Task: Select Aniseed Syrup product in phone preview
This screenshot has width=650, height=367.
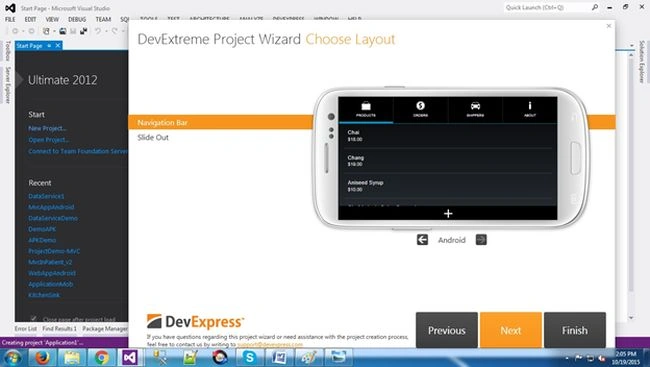Action: (448, 185)
